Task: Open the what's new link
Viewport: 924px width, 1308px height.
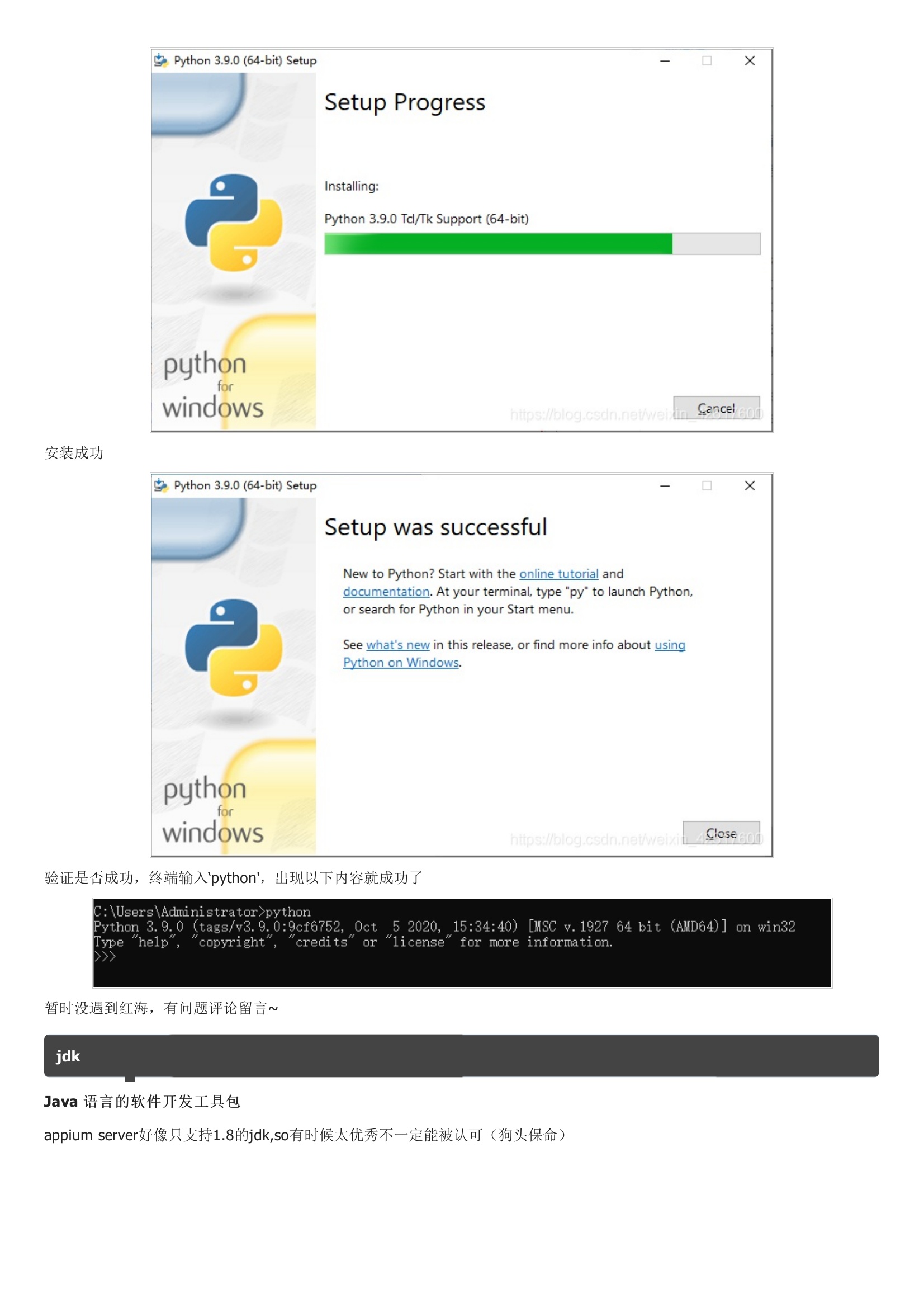Action: (397, 644)
